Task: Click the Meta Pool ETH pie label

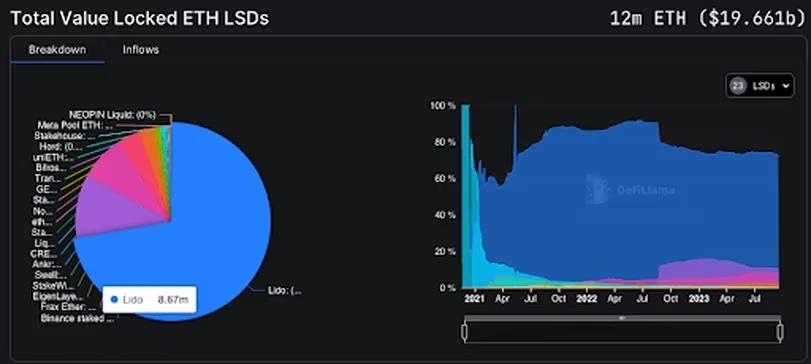Action: click(75, 125)
